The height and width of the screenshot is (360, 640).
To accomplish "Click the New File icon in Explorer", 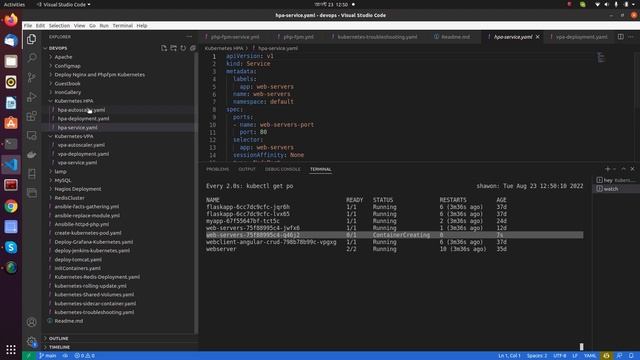I will [x=164, y=48].
